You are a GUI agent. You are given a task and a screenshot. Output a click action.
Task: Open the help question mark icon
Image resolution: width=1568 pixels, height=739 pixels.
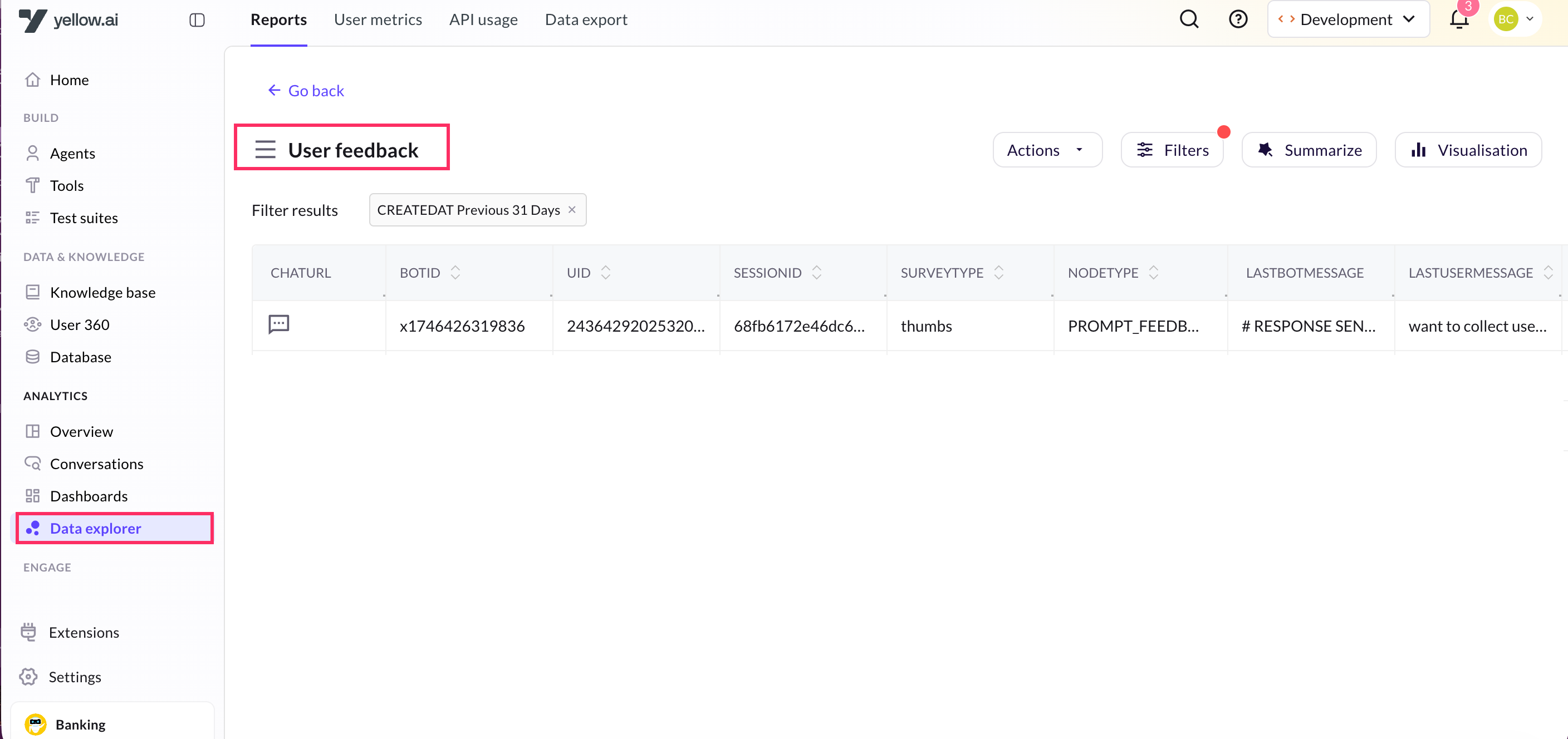click(1237, 19)
